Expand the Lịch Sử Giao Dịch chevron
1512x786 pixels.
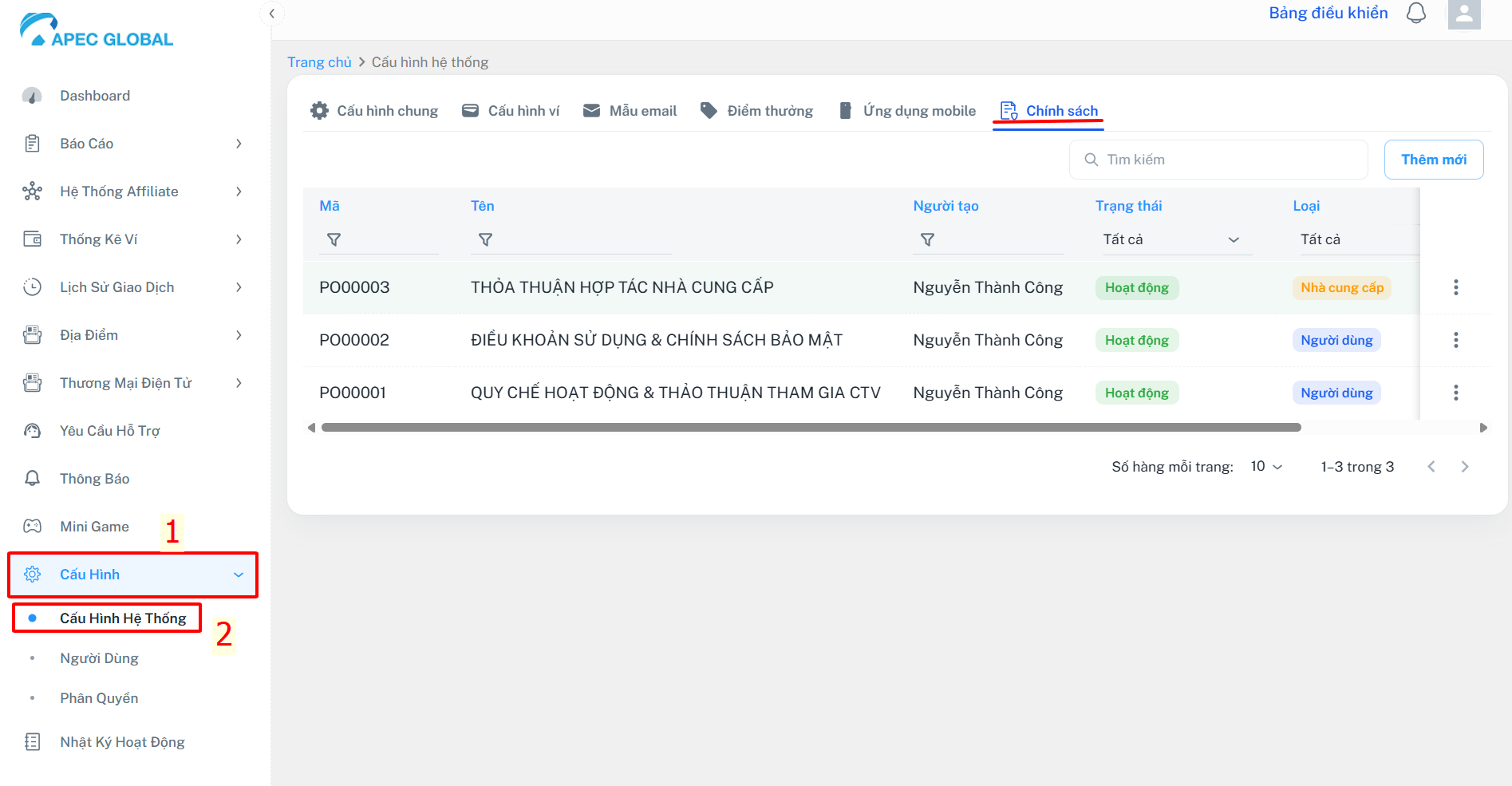point(239,287)
